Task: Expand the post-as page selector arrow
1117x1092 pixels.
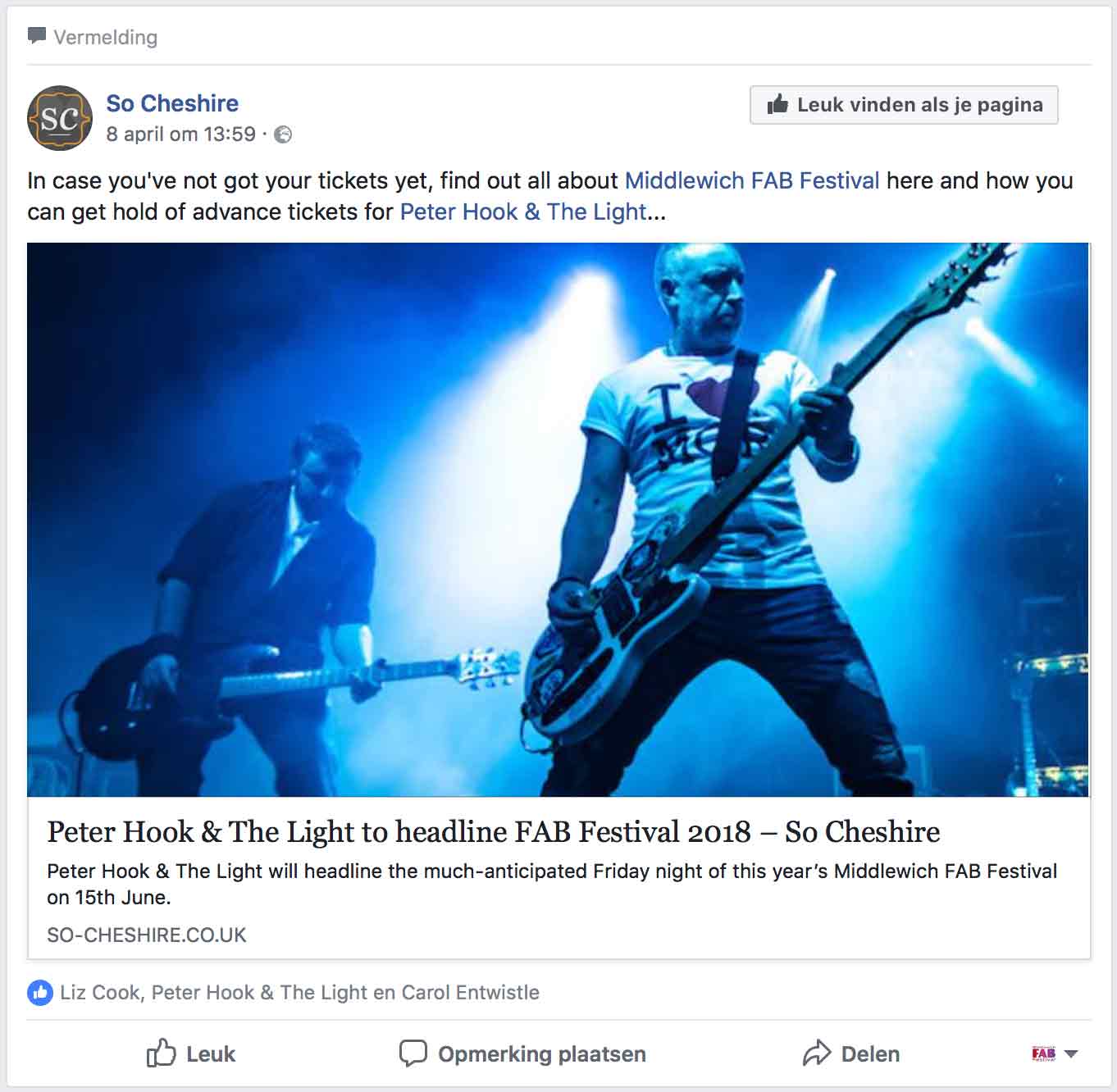Action: click(1071, 1054)
